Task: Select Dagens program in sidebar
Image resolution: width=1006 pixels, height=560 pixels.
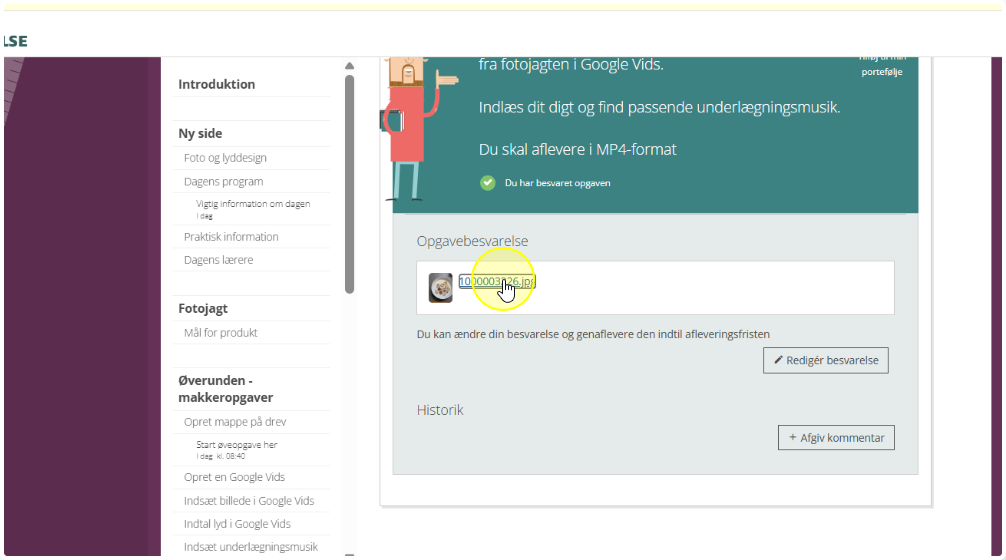Action: tap(223, 182)
